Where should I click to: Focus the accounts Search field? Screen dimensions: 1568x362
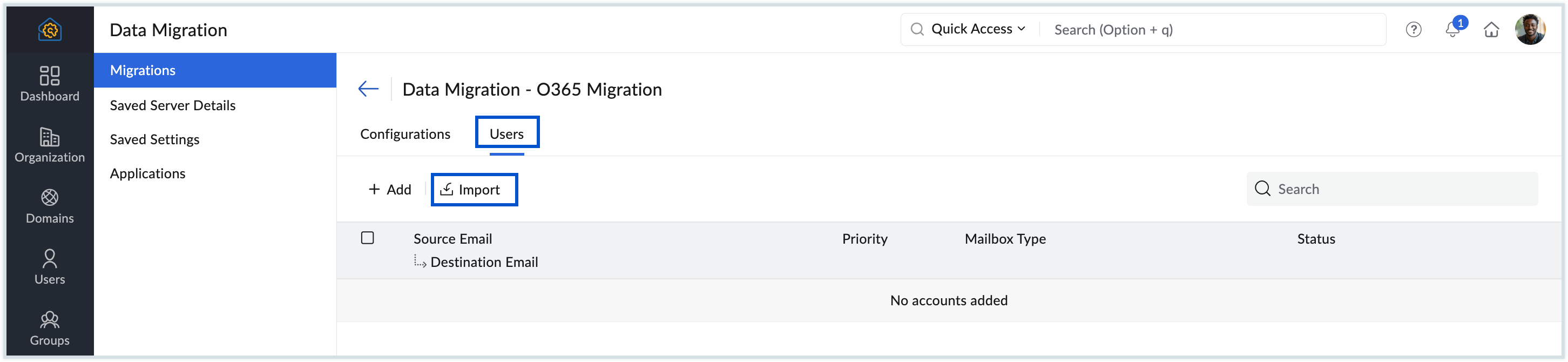click(1400, 189)
